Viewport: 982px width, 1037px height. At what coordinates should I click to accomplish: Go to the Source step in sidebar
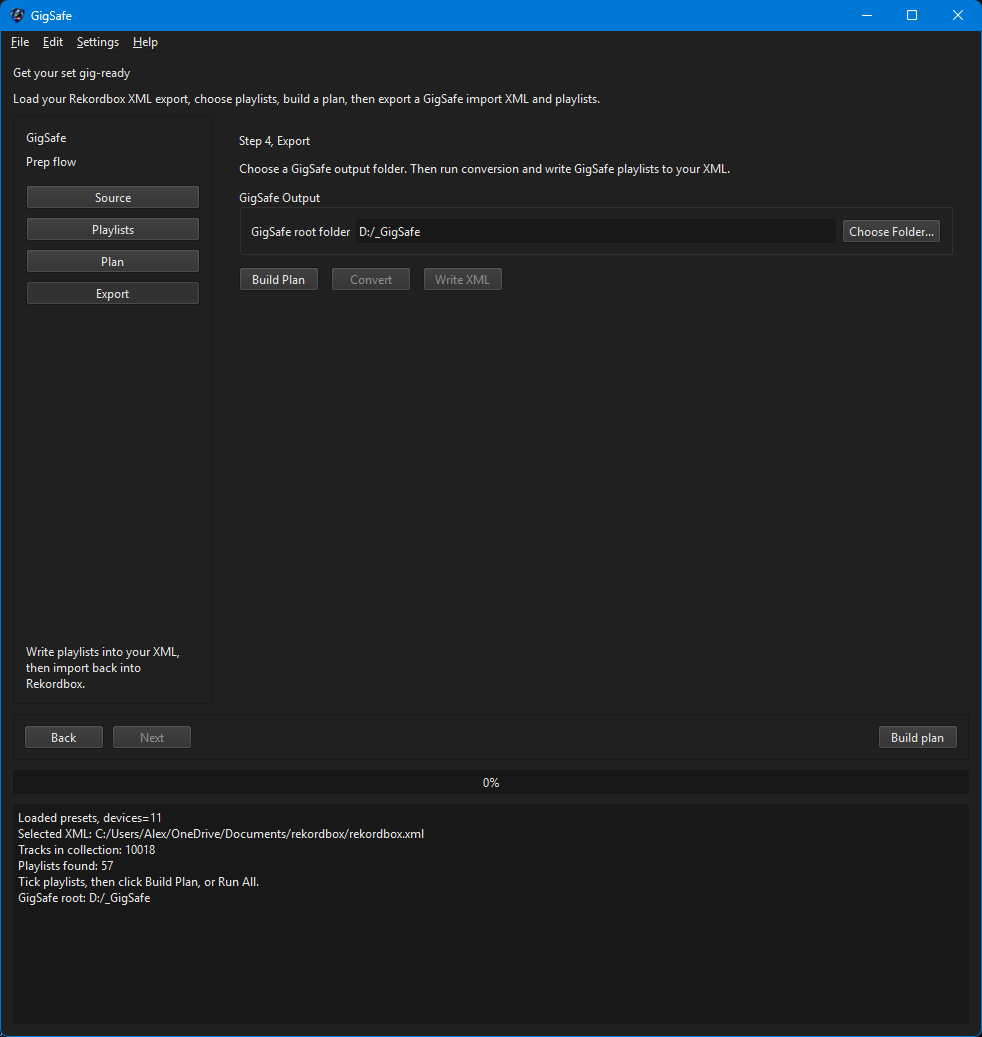tap(113, 198)
